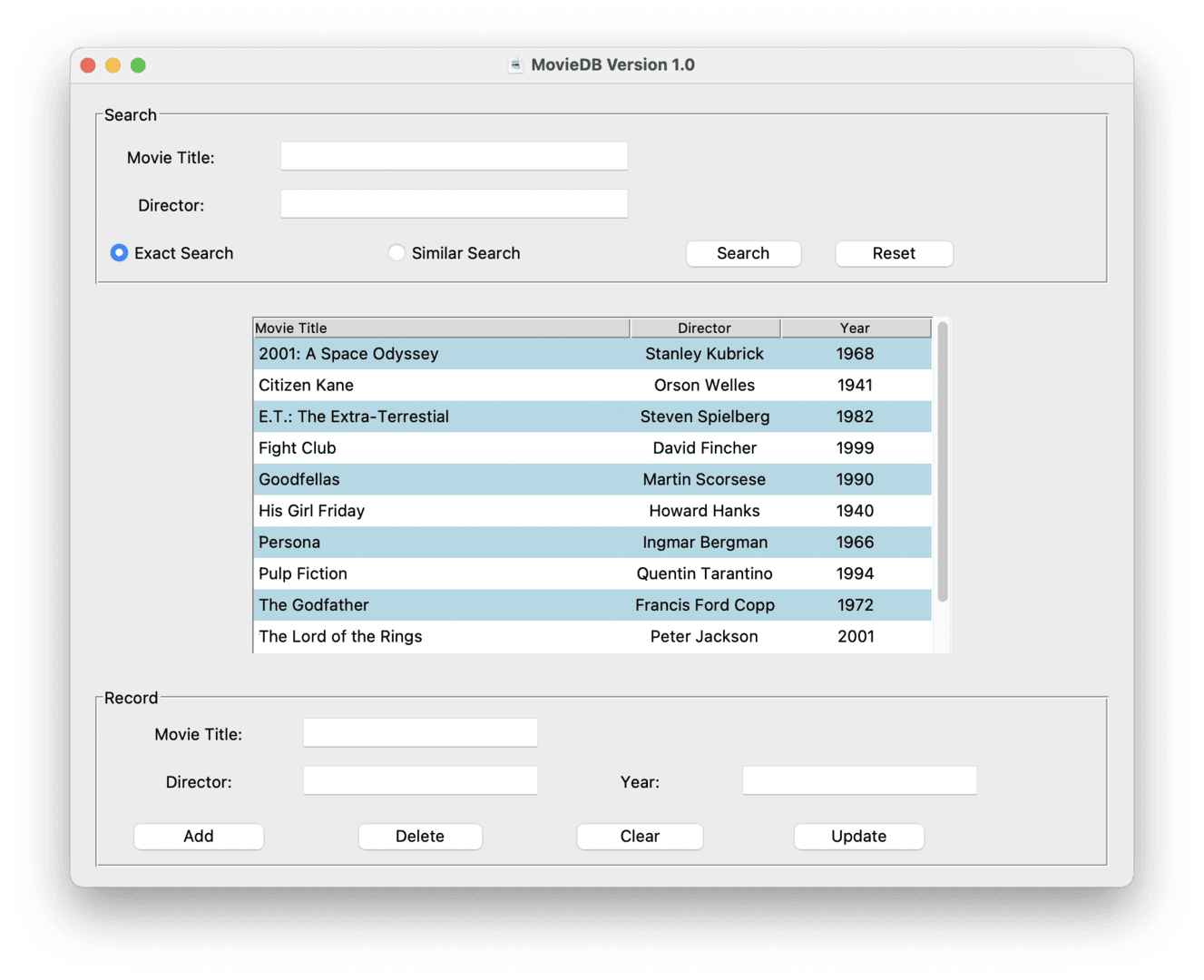This screenshot has height=980, width=1204.
Task: Click the movie list vertical scrollbar
Action: (943, 461)
